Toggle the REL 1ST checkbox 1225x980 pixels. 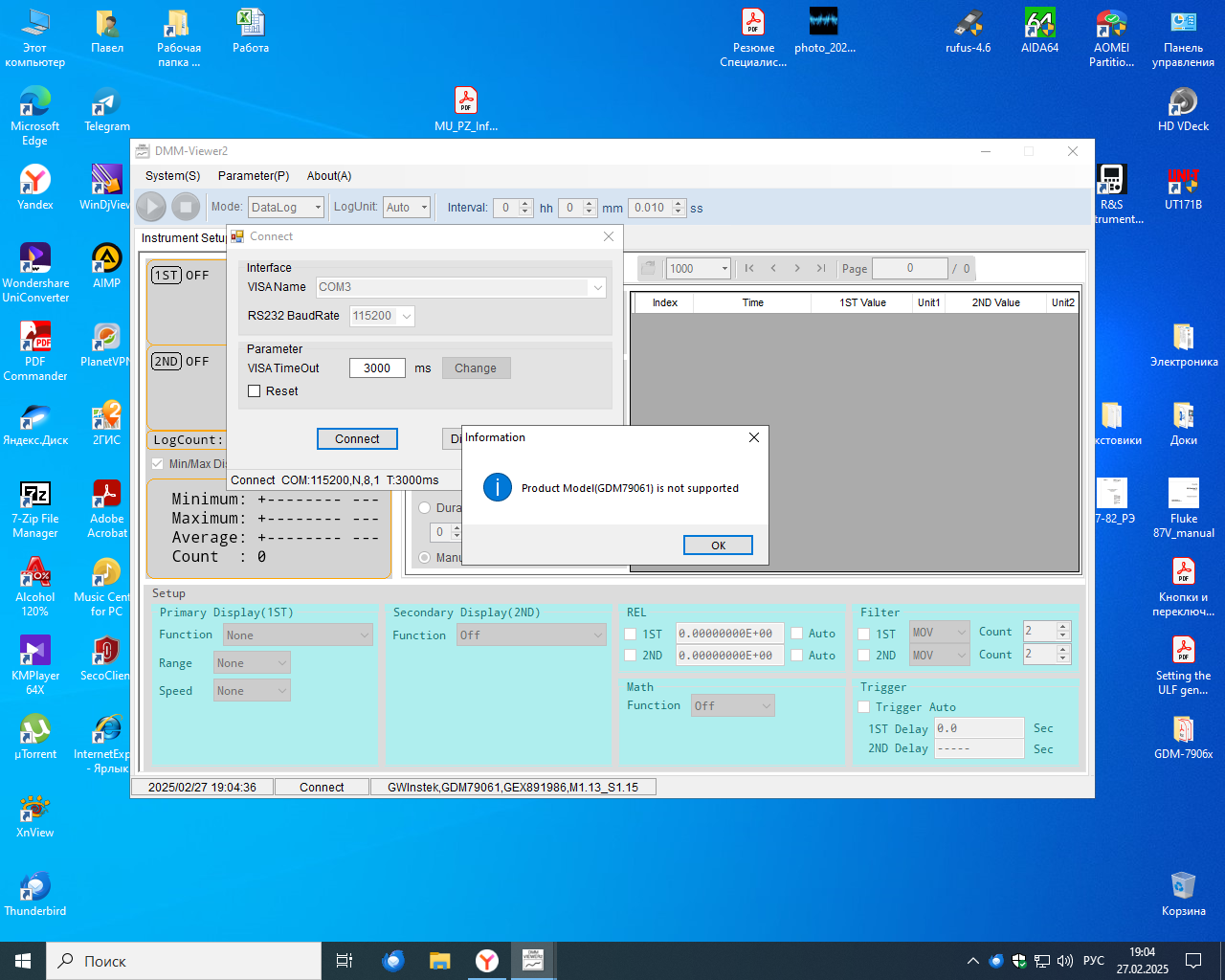(631, 634)
